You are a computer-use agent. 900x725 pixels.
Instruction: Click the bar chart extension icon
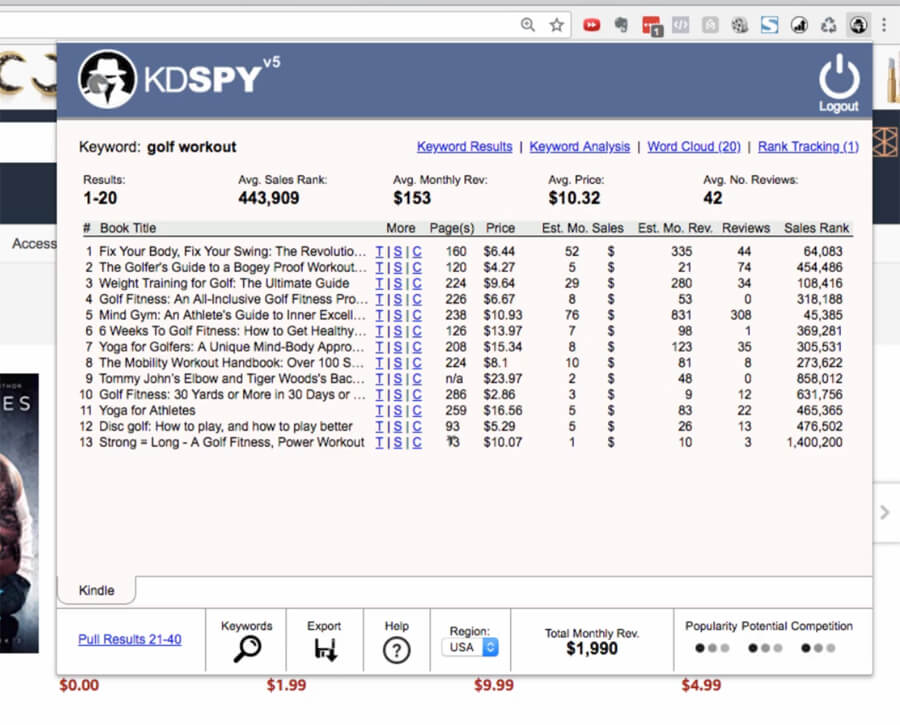(799, 25)
